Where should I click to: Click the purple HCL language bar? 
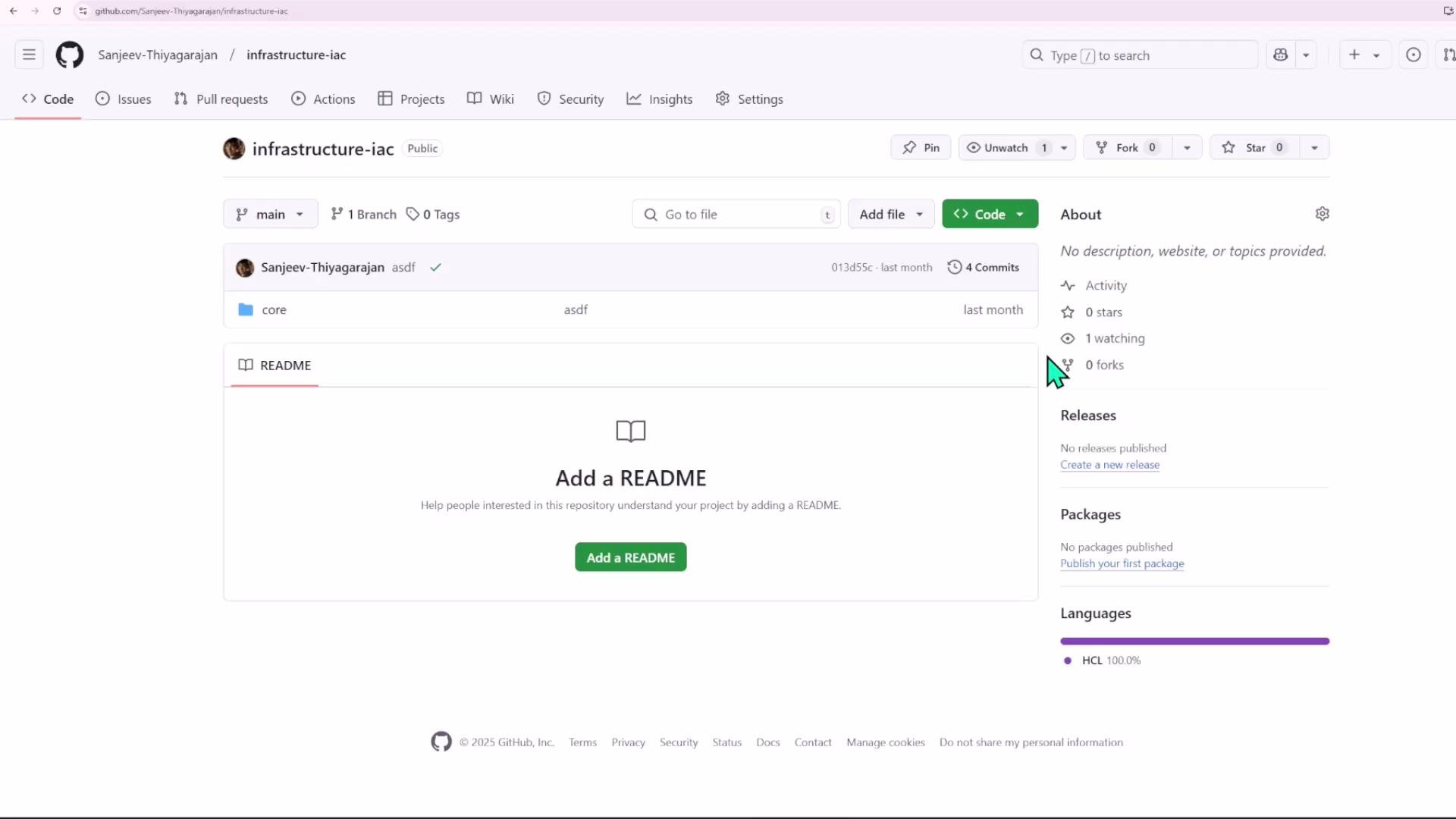1195,642
